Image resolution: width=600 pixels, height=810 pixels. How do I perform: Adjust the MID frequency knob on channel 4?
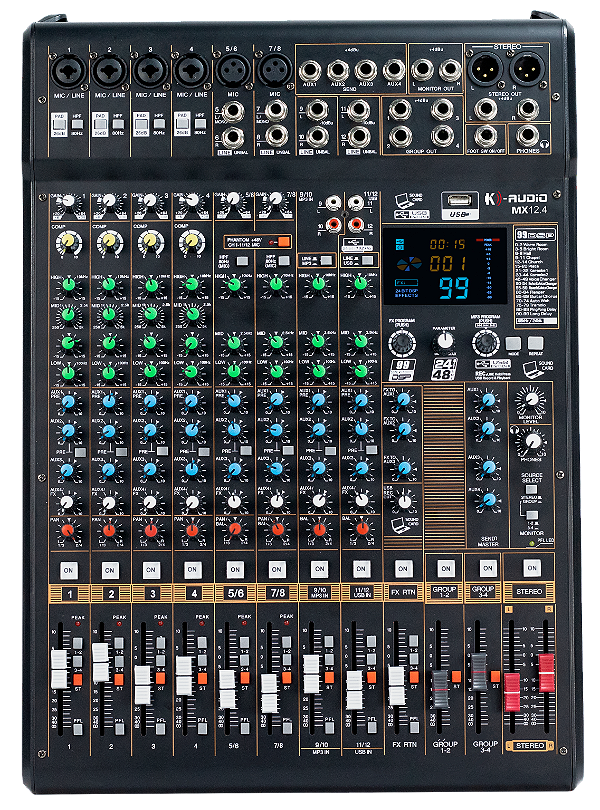[192, 314]
